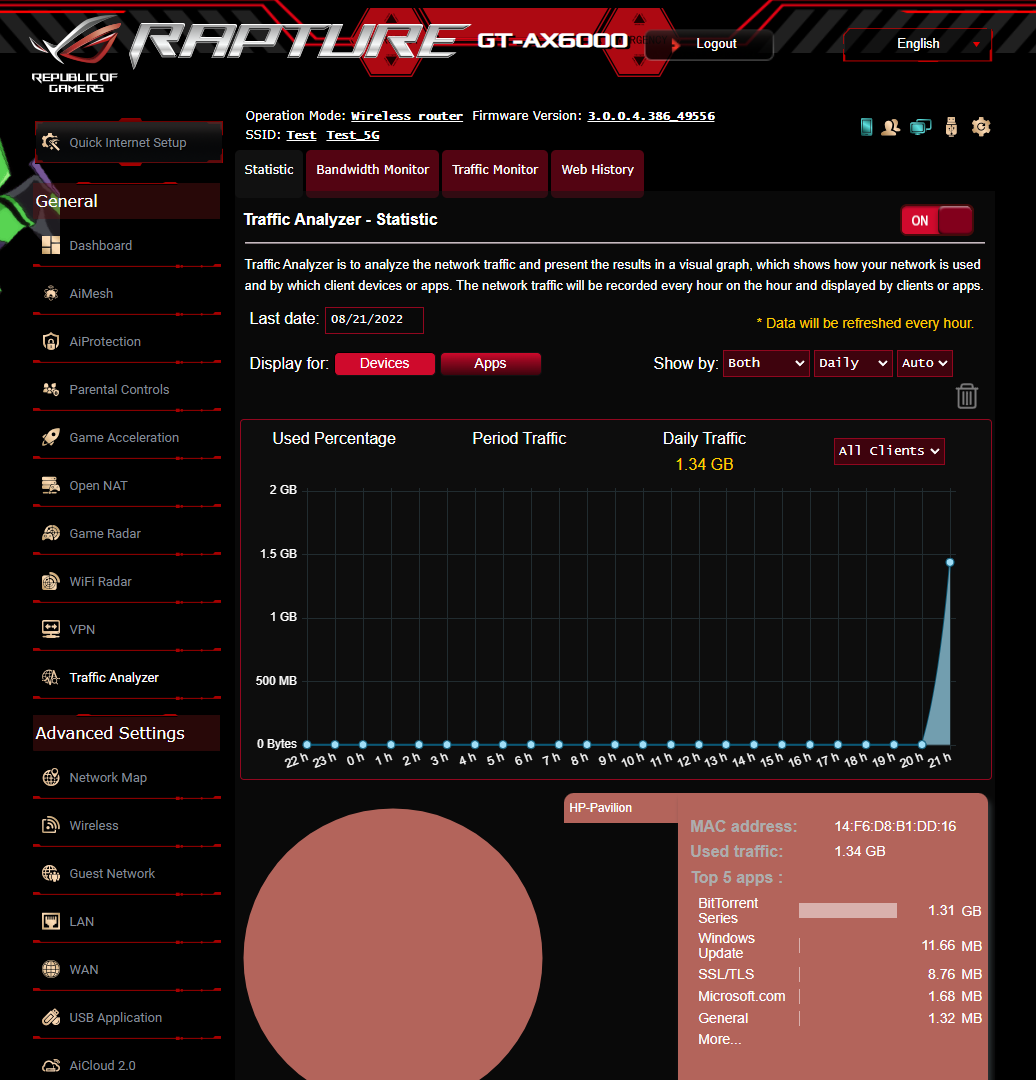This screenshot has width=1036, height=1080.
Task: Switch to the Statistic tab
Action: 269,170
